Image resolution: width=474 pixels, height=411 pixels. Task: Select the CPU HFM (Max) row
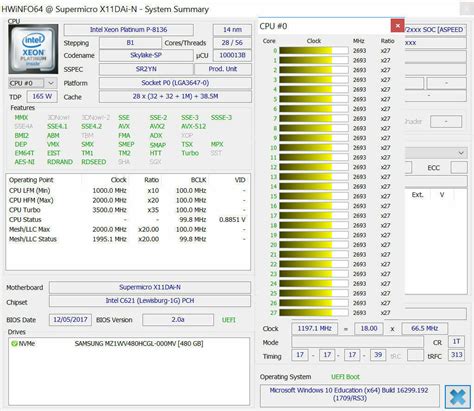tap(128, 200)
